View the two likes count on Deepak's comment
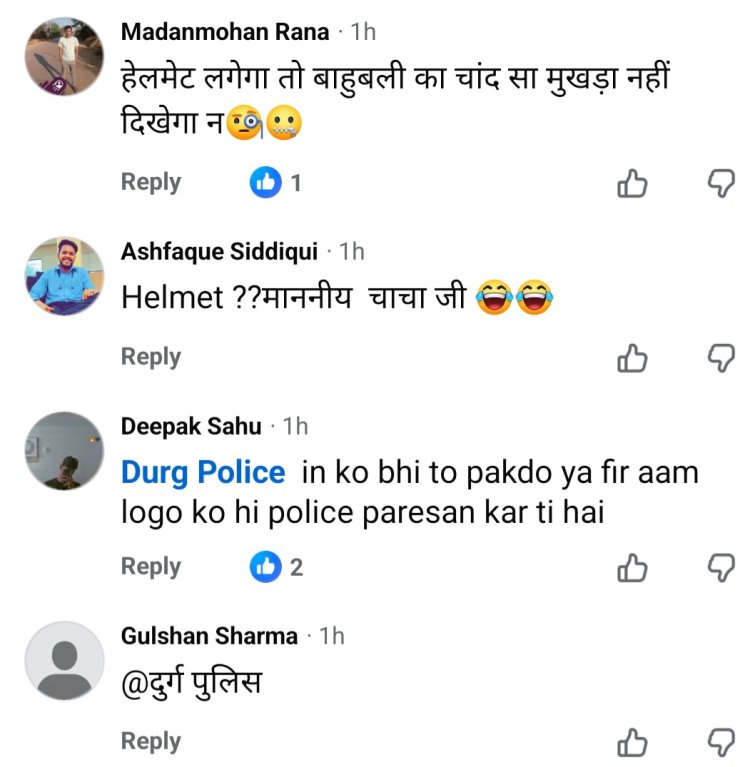 pos(277,567)
